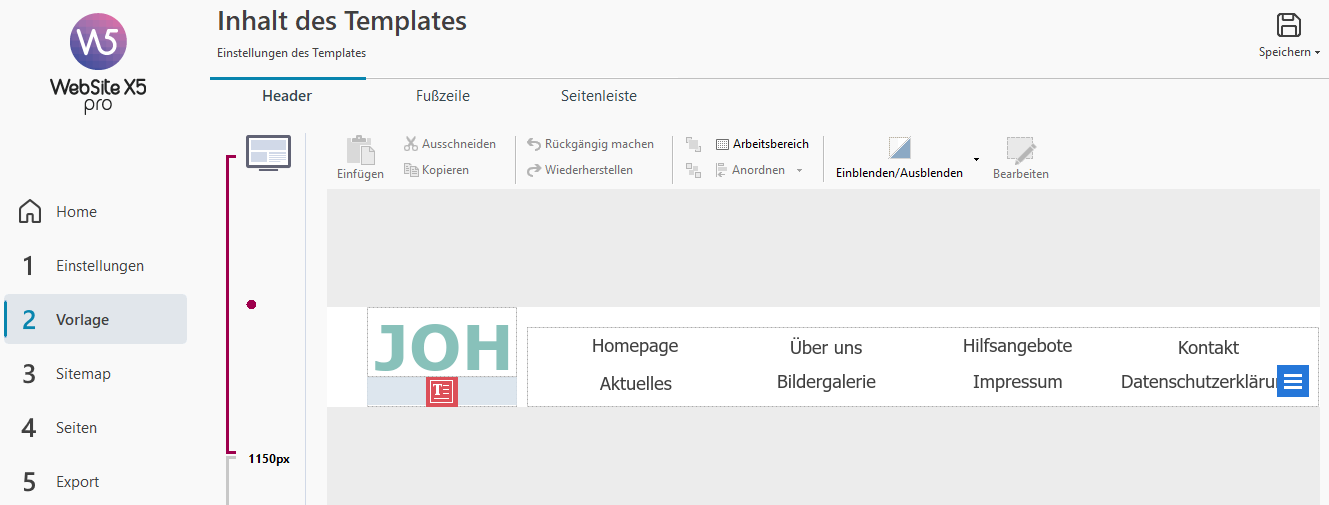Select the JOH logo image object

pyautogui.click(x=442, y=345)
